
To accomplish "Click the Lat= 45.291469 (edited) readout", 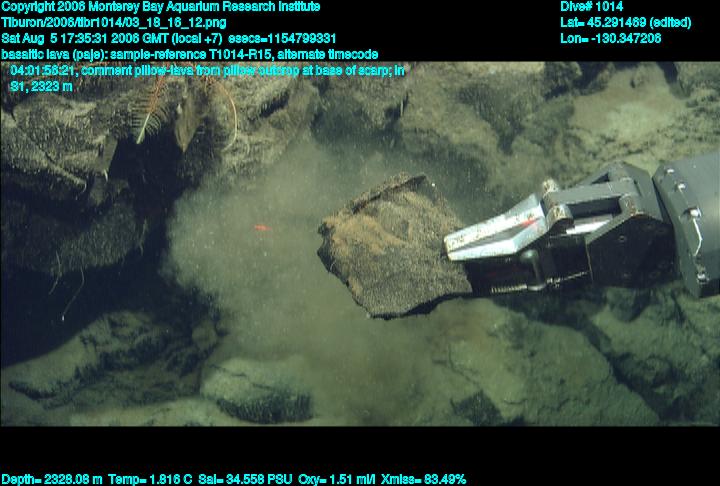I will point(625,23).
